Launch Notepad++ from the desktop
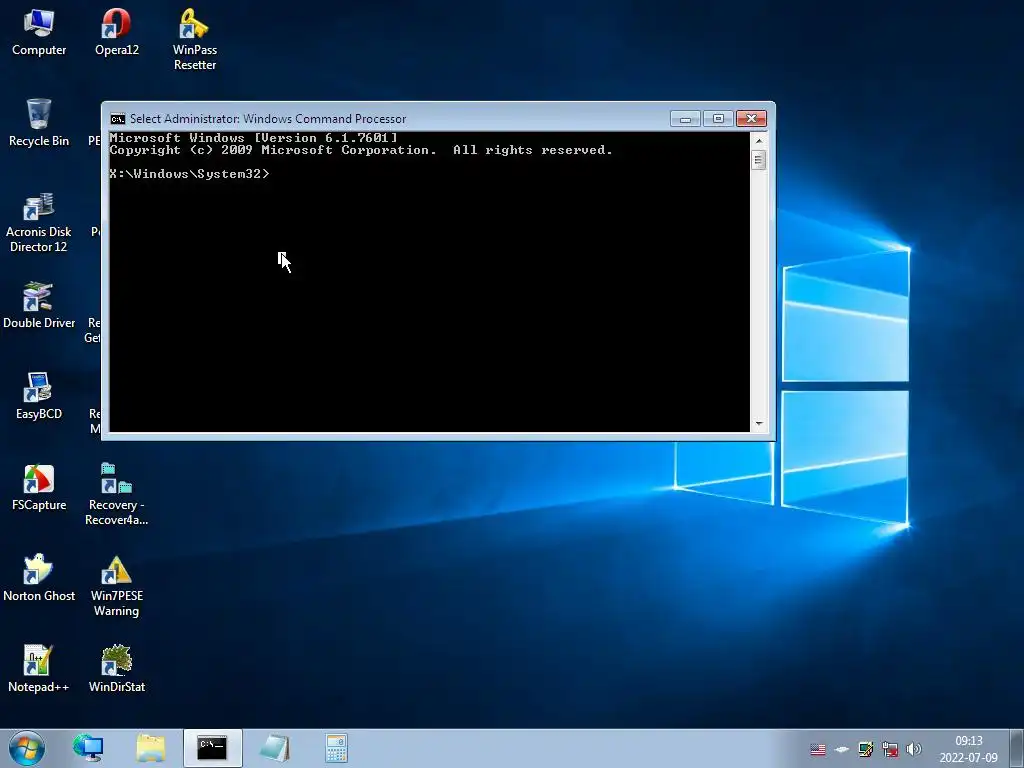 [39, 669]
